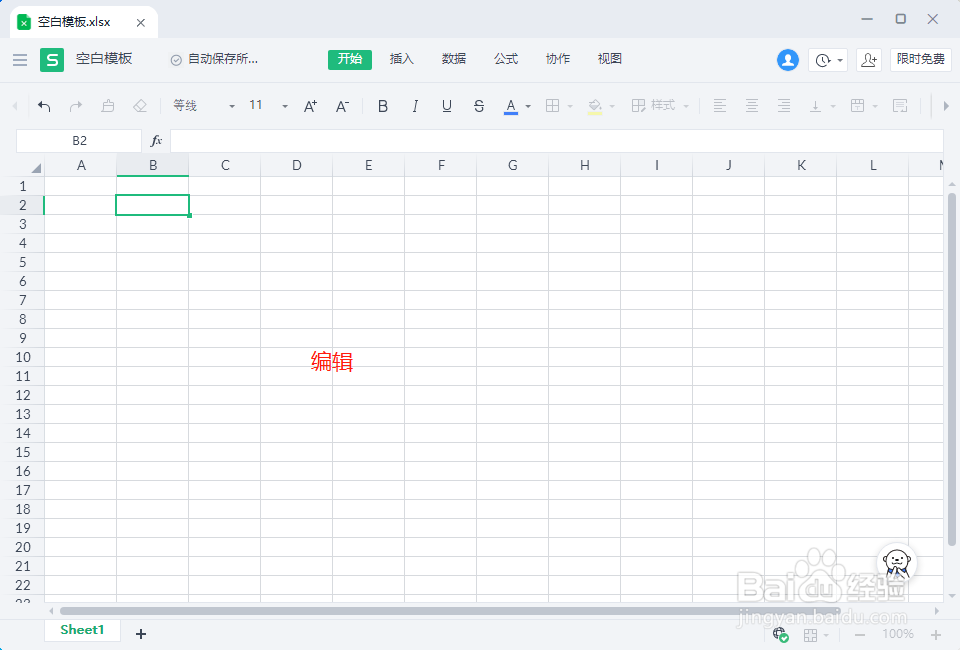This screenshot has height=650, width=960.
Task: Zoom out with the minus button
Action: [860, 635]
